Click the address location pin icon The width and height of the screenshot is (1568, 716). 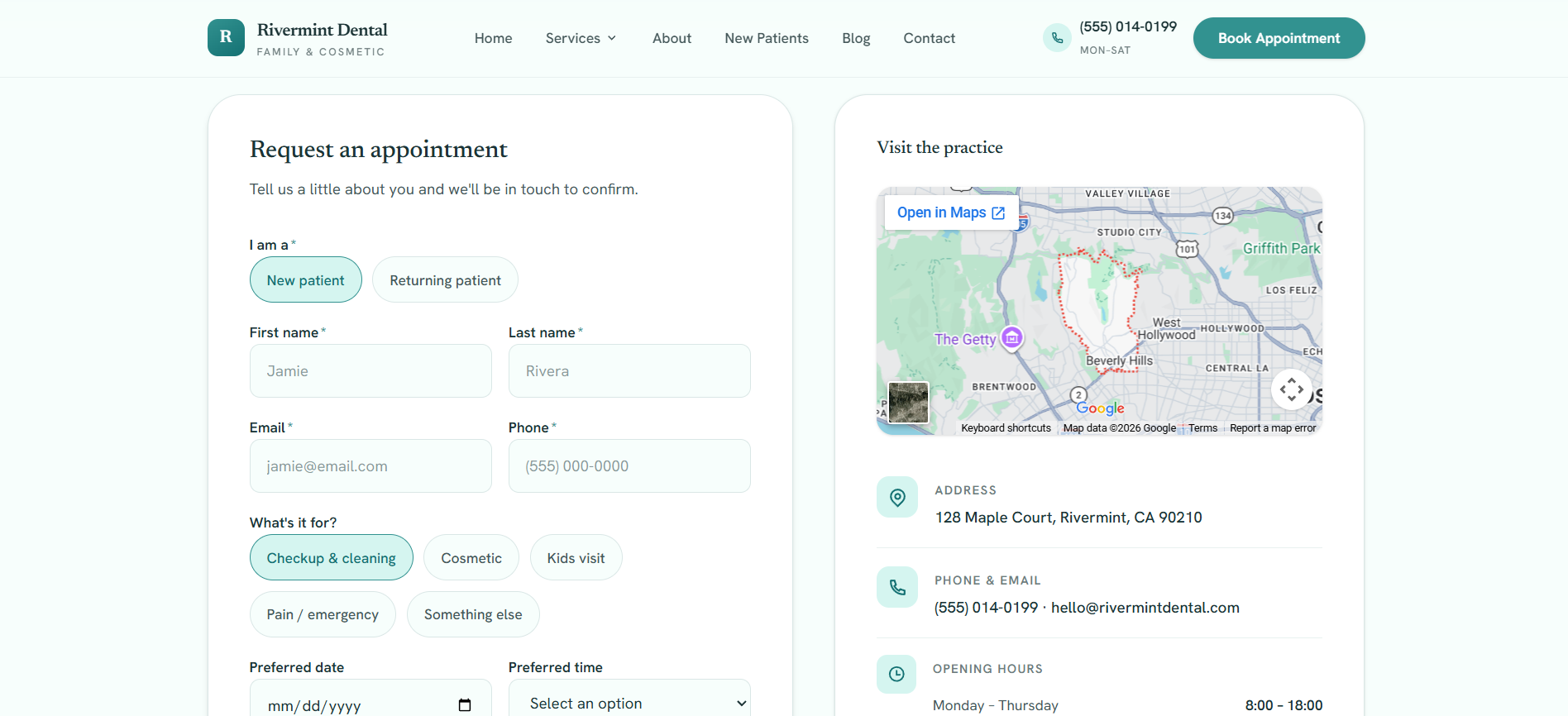point(897,497)
